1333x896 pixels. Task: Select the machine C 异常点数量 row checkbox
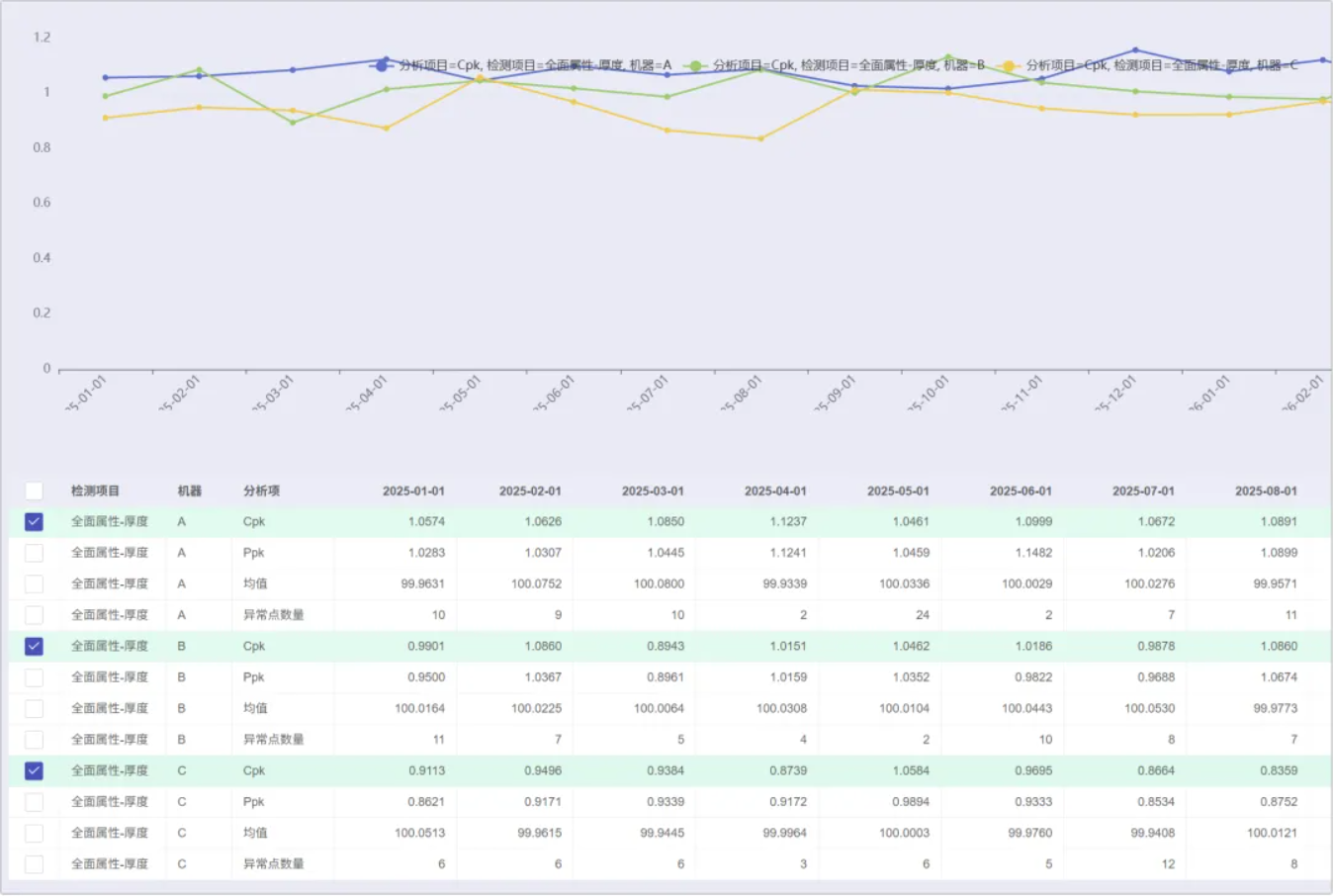coord(34,863)
